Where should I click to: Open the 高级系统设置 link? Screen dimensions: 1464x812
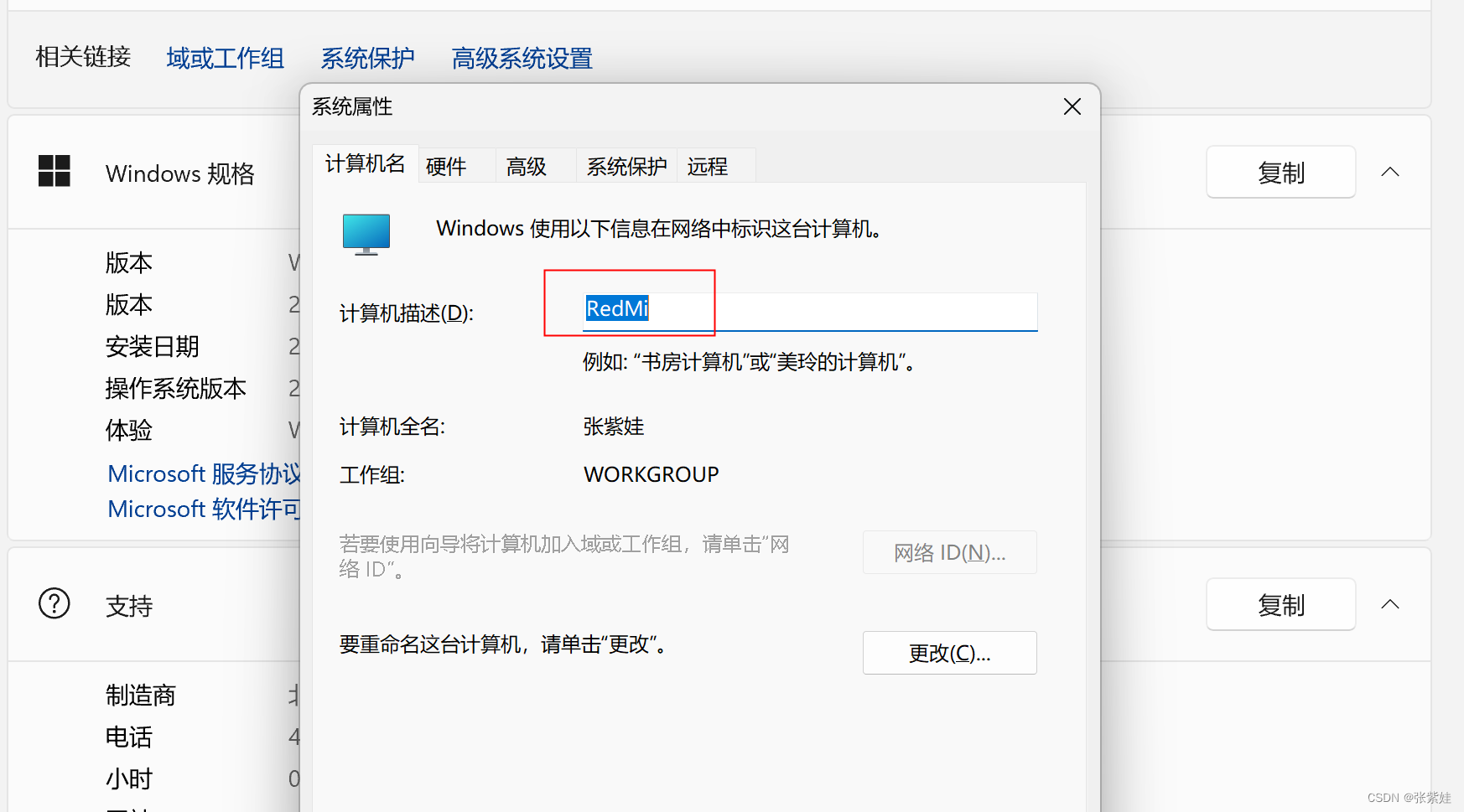coord(522,58)
